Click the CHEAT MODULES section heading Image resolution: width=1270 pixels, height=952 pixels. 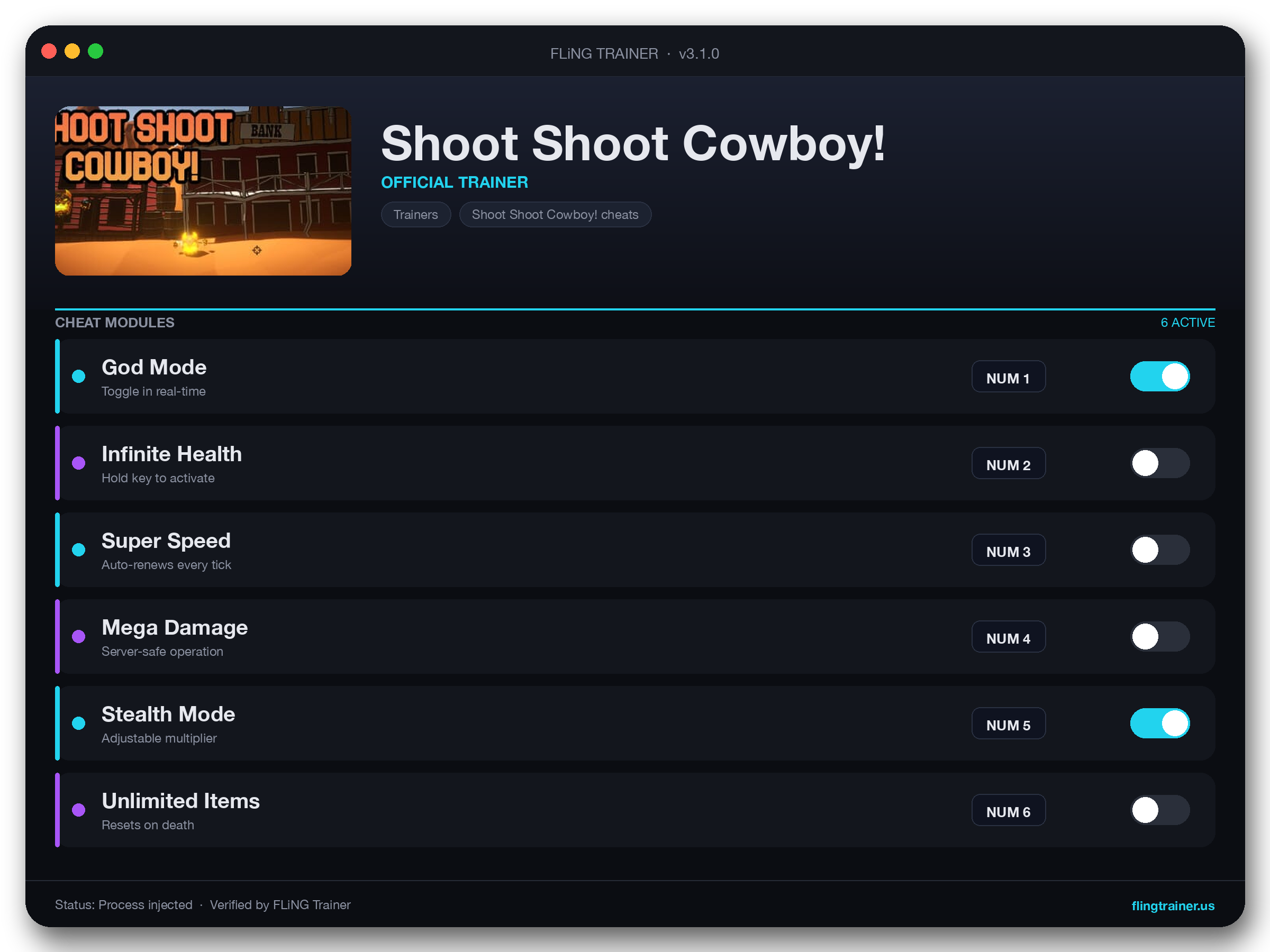115,323
